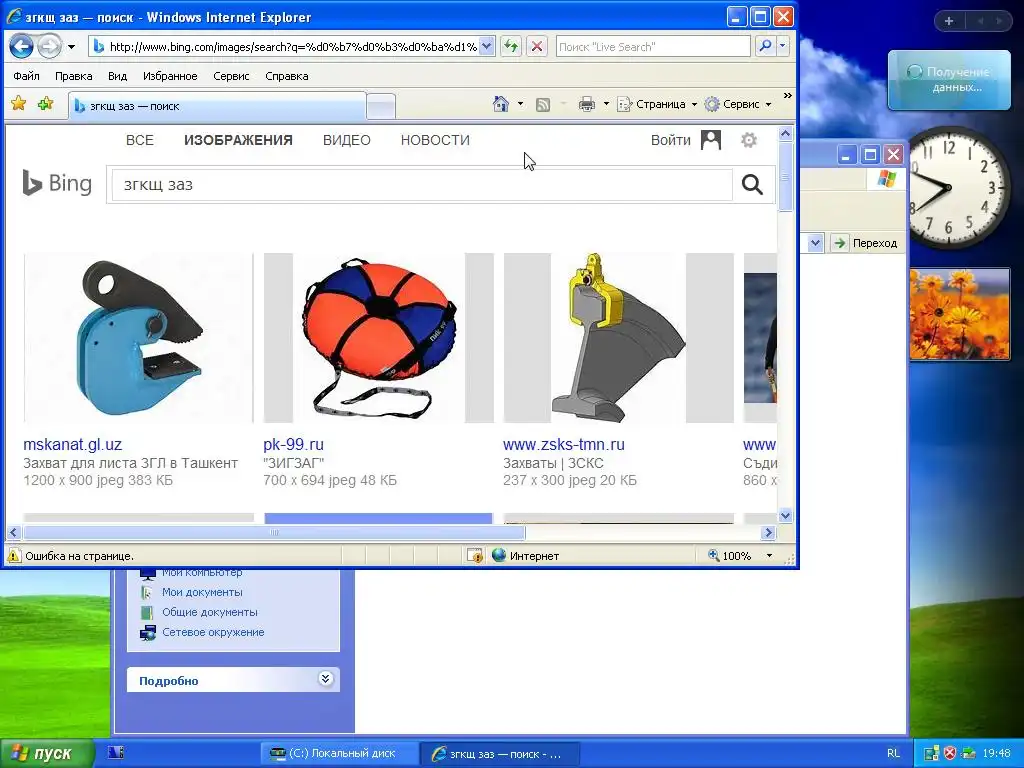Click the IE Forward arrow button
Image resolution: width=1024 pixels, height=768 pixels.
coord(50,46)
